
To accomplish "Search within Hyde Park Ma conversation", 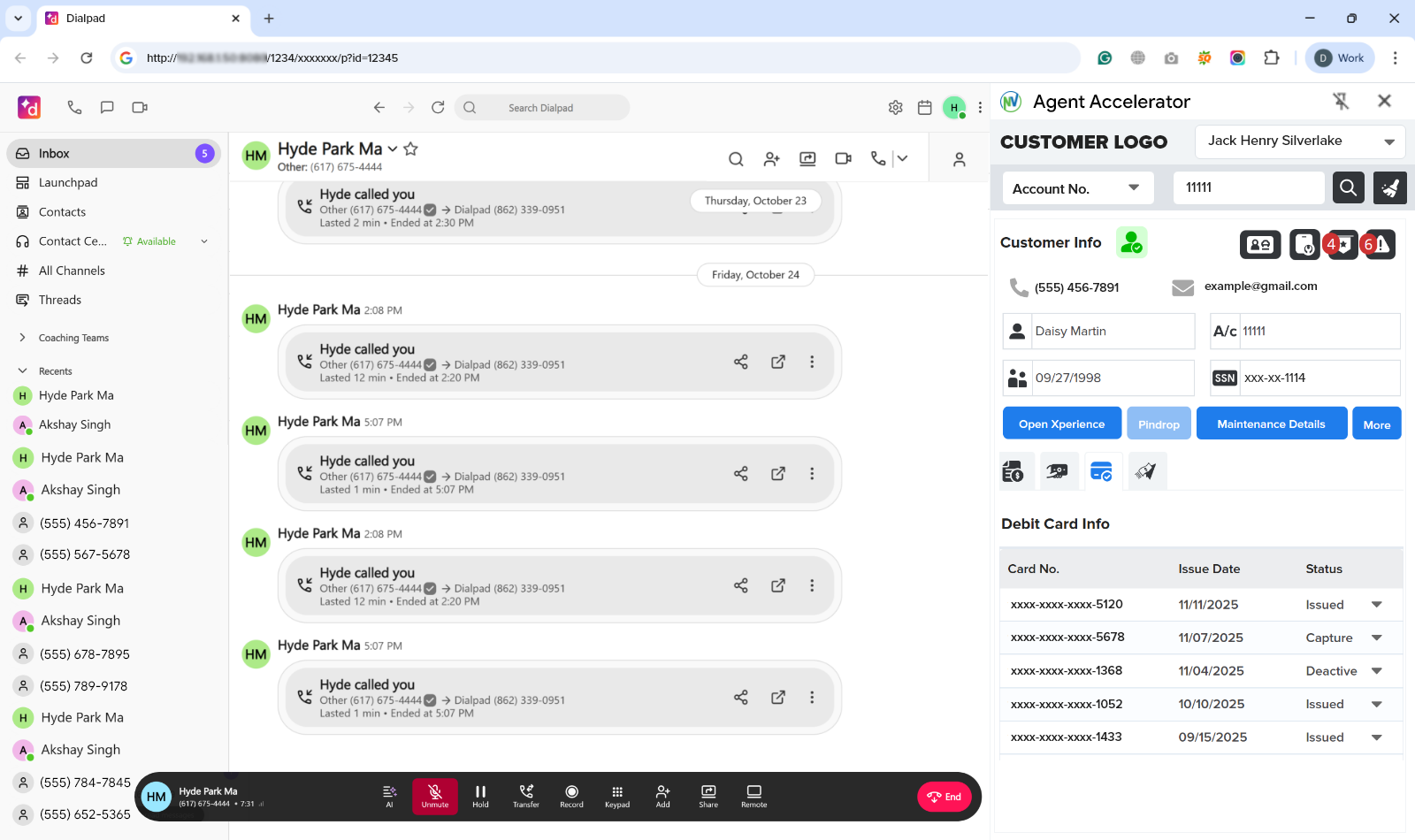I will [x=736, y=159].
